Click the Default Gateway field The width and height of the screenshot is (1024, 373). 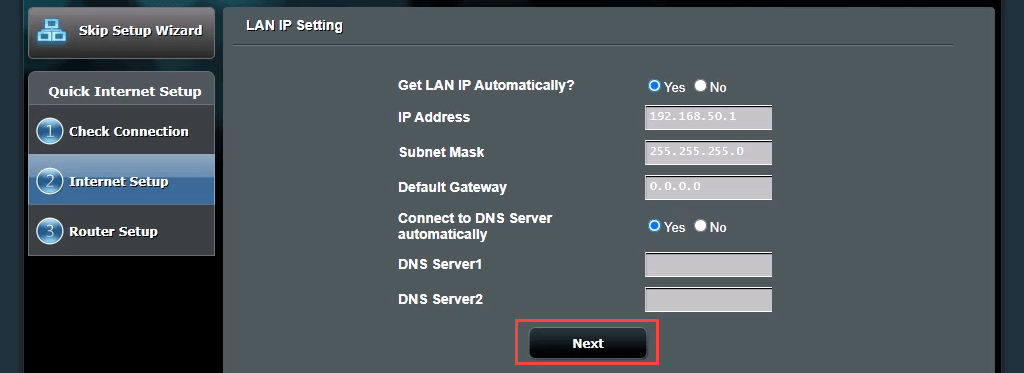(709, 187)
